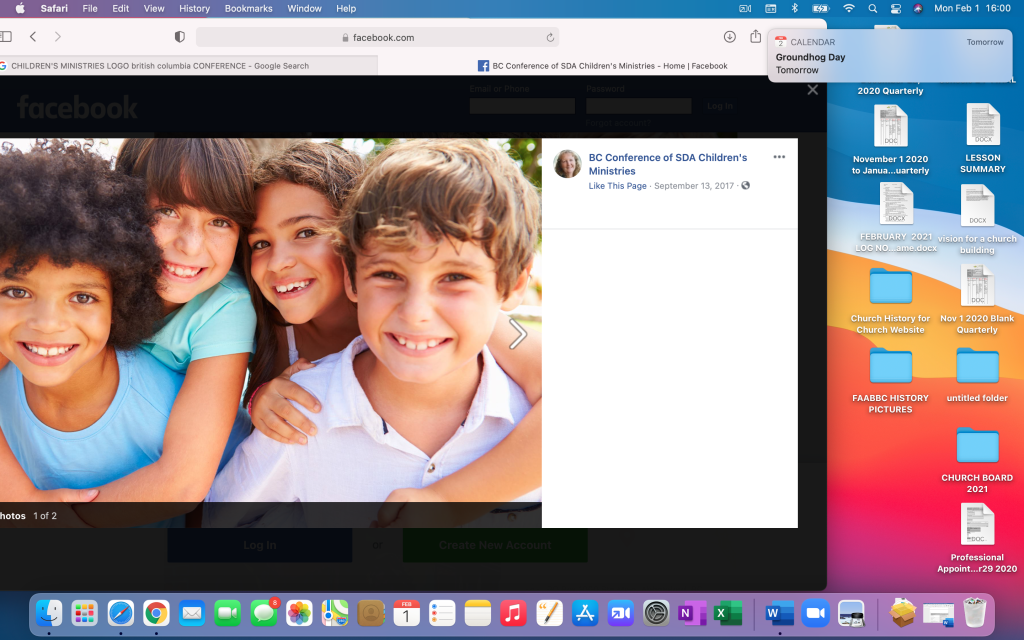This screenshot has height=640, width=1024.
Task: Switch to the Google Search tab
Action: click(188, 65)
